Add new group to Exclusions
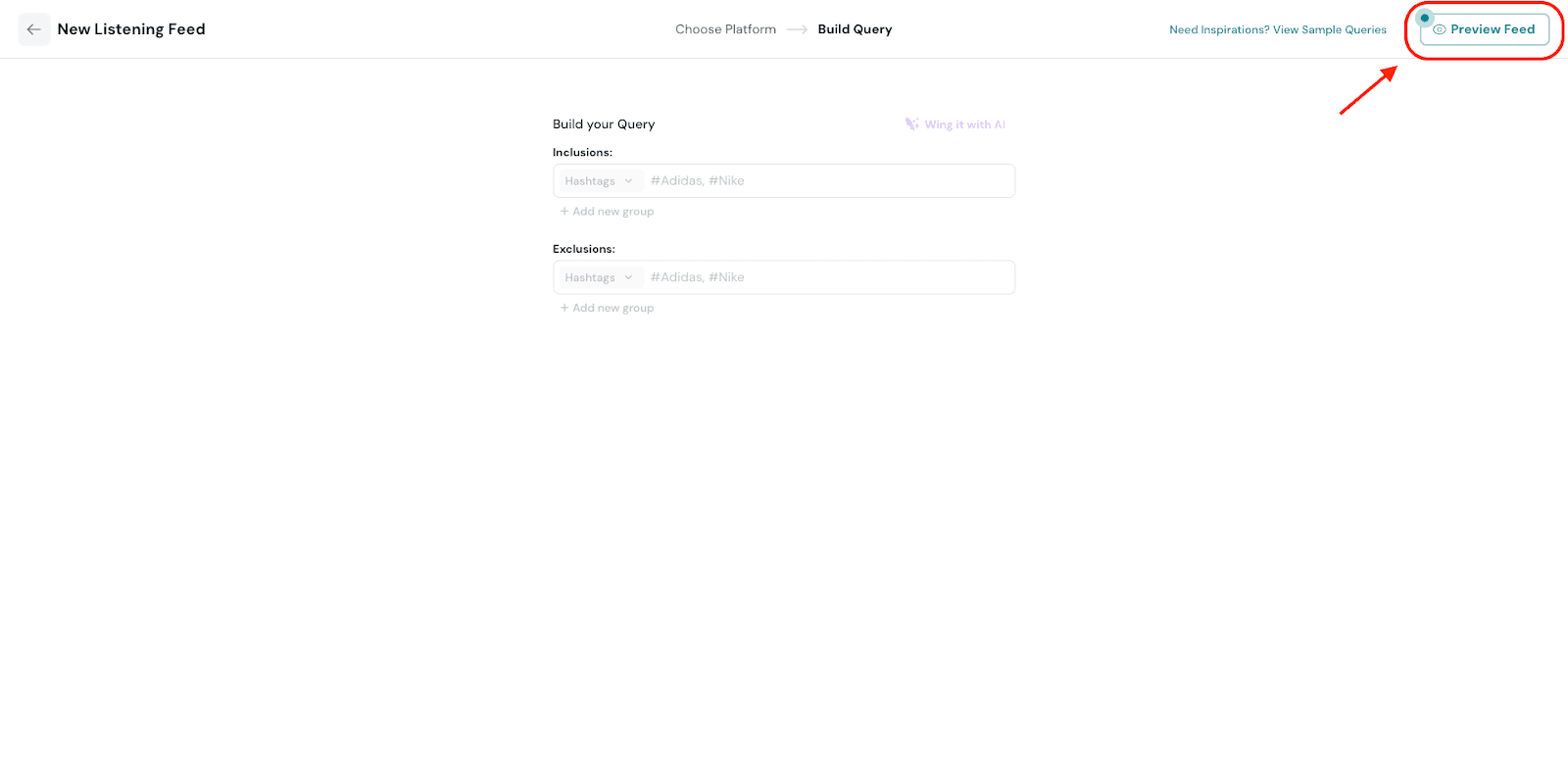The image size is (1568, 782). coord(612,308)
